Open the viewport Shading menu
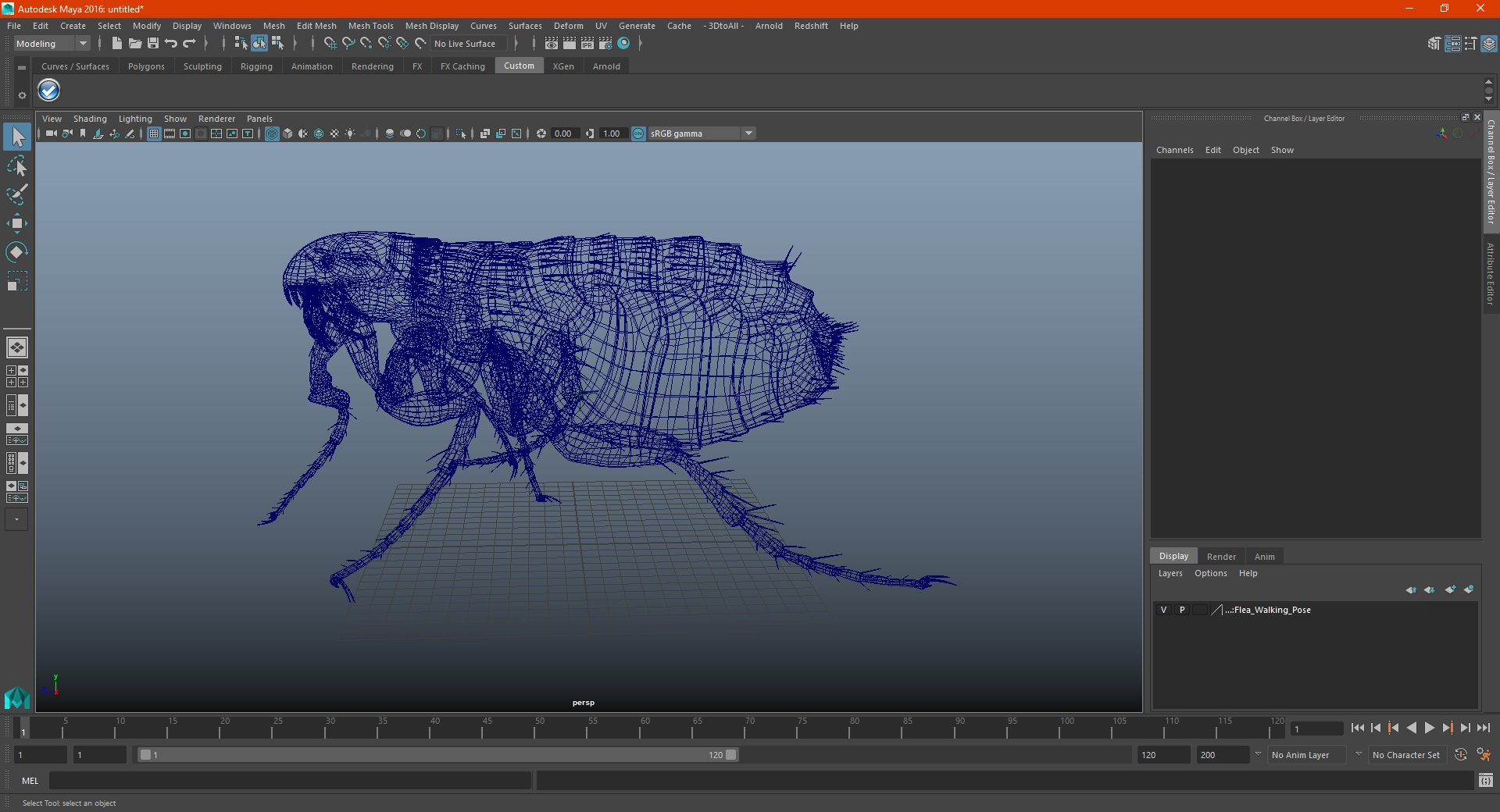The height and width of the screenshot is (812, 1500). click(90, 119)
